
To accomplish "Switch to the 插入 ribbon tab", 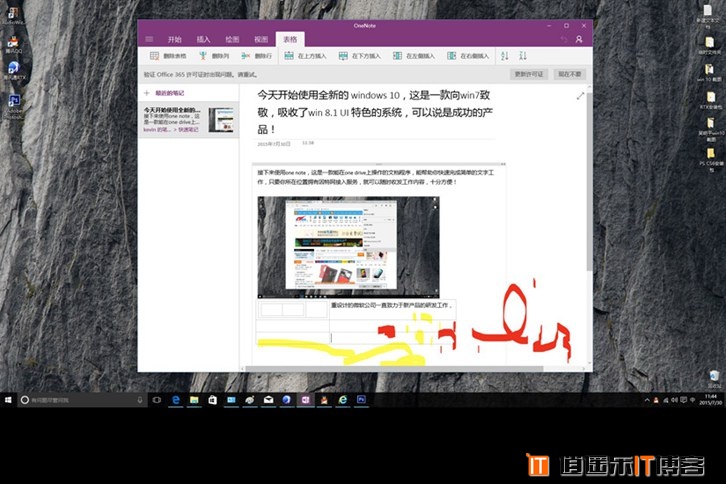I will coord(203,39).
